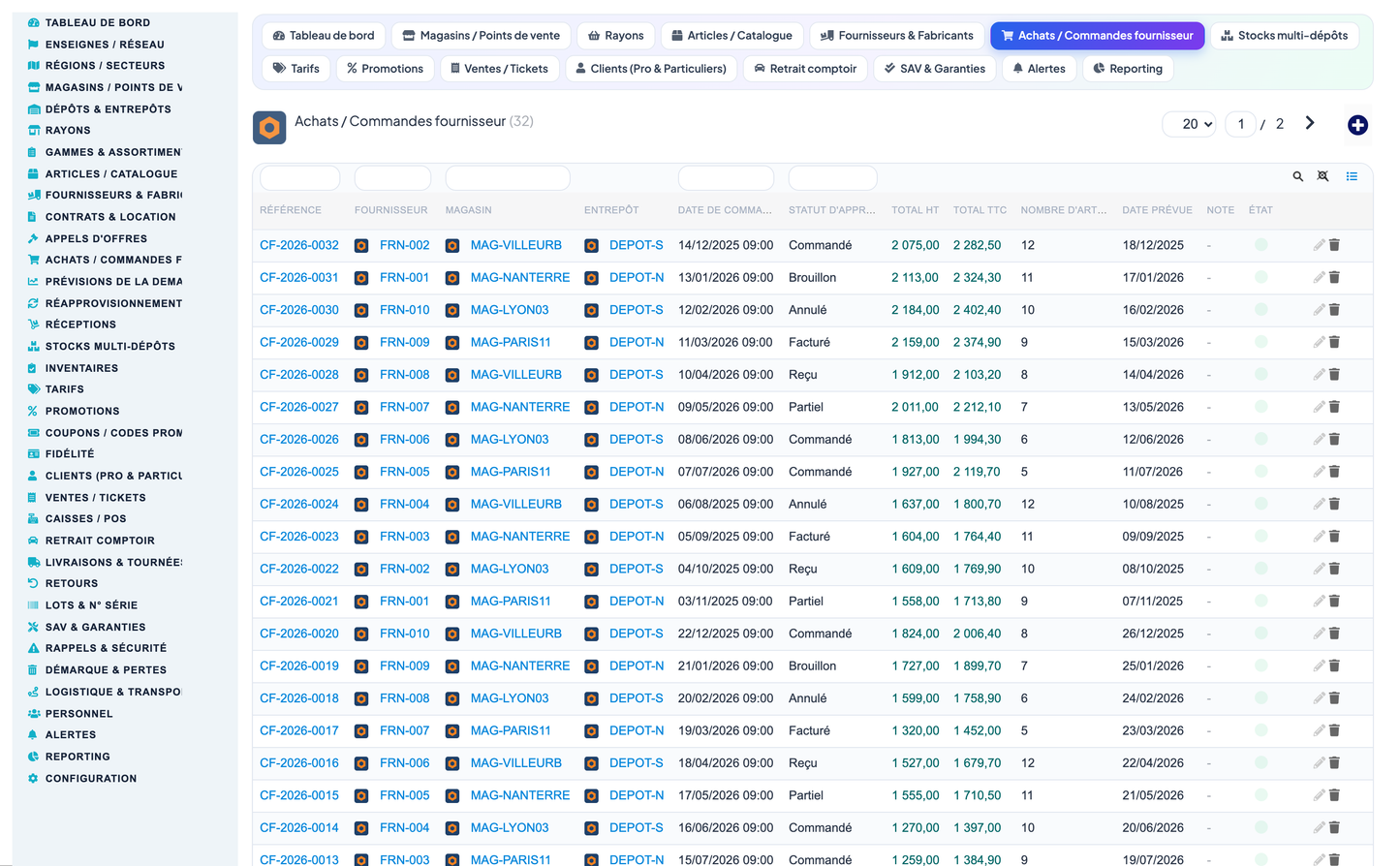Select Réceptions in the left sidebar
Image resolution: width=1400 pixels, height=866 pixels.
(80, 325)
